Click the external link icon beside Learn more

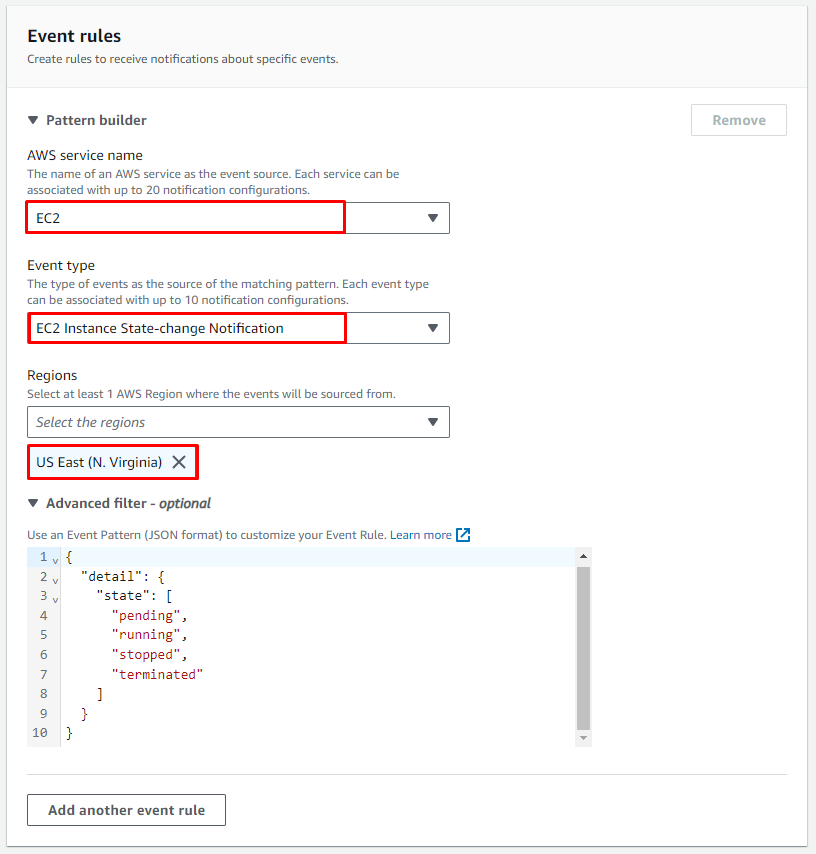(463, 535)
